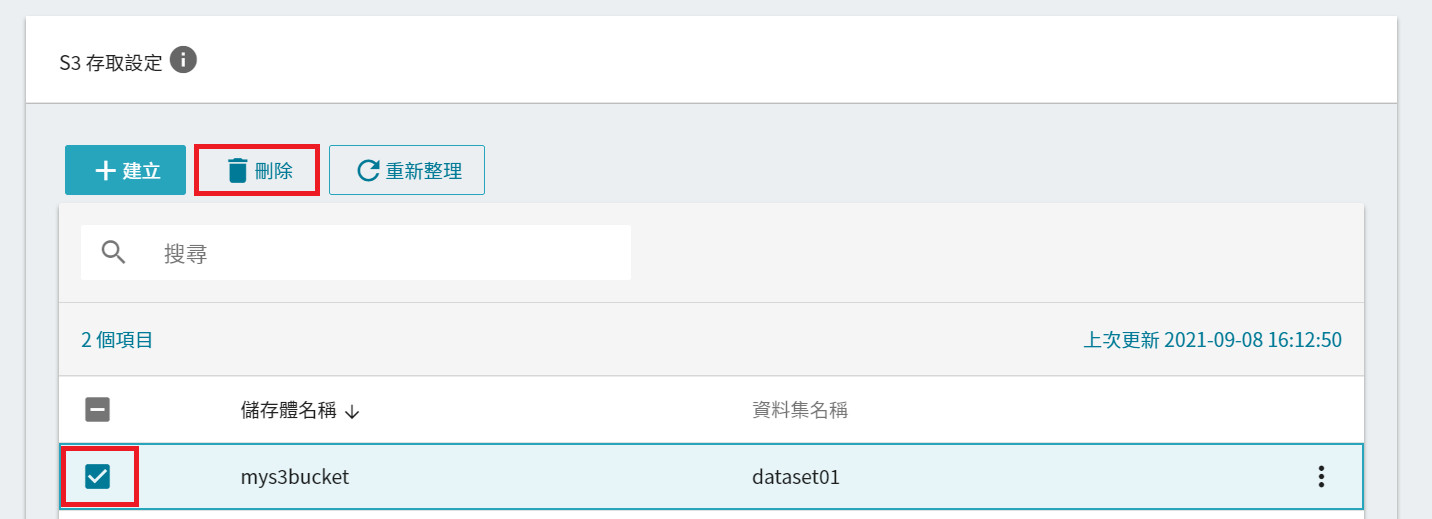Select the mys3bucket bucket name
The height and width of the screenshot is (519, 1432).
point(295,477)
